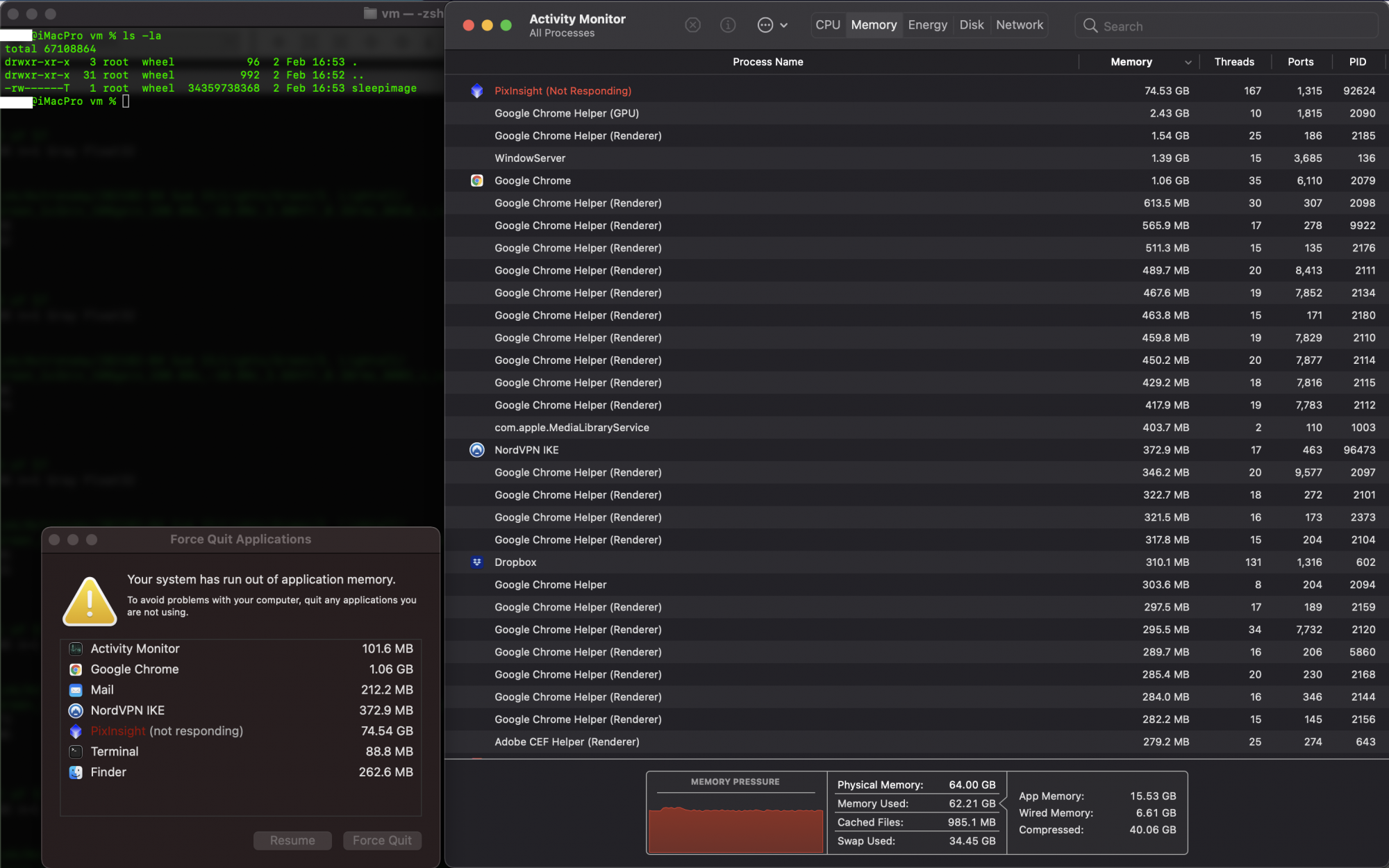Select Google Chrome Helper row with PID 2094

[917, 585]
